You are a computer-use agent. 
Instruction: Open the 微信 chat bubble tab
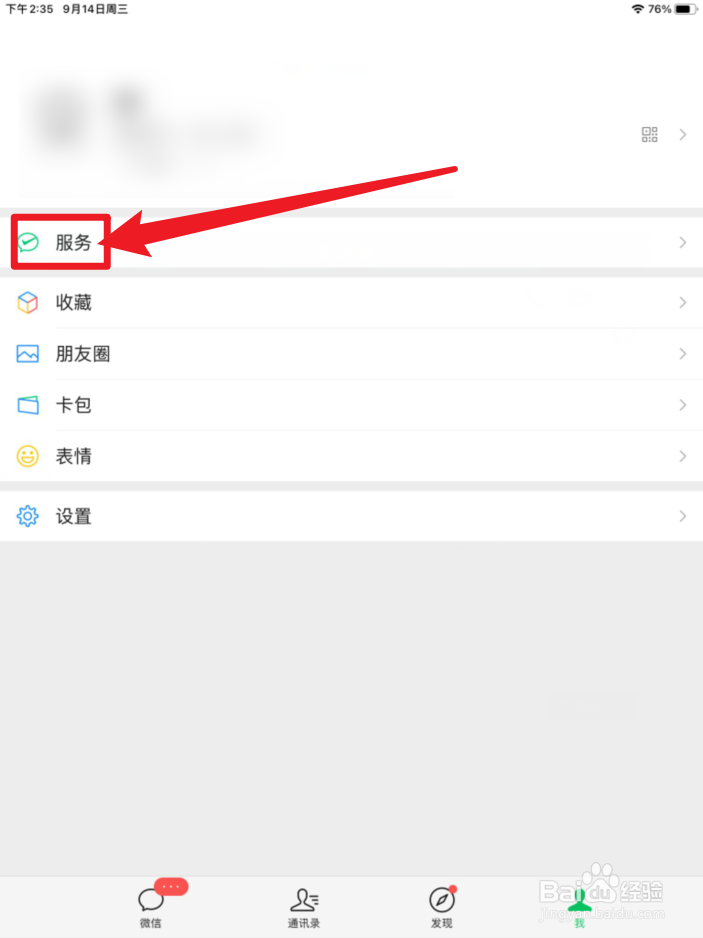pyautogui.click(x=151, y=906)
